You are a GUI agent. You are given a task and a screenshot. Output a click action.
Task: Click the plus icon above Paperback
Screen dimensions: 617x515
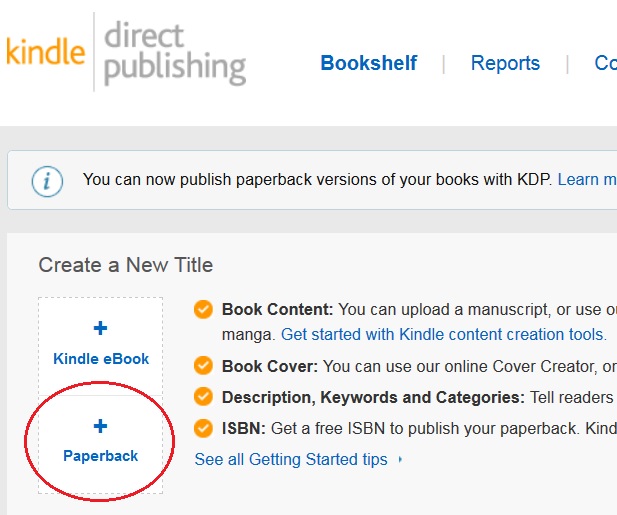(100, 427)
